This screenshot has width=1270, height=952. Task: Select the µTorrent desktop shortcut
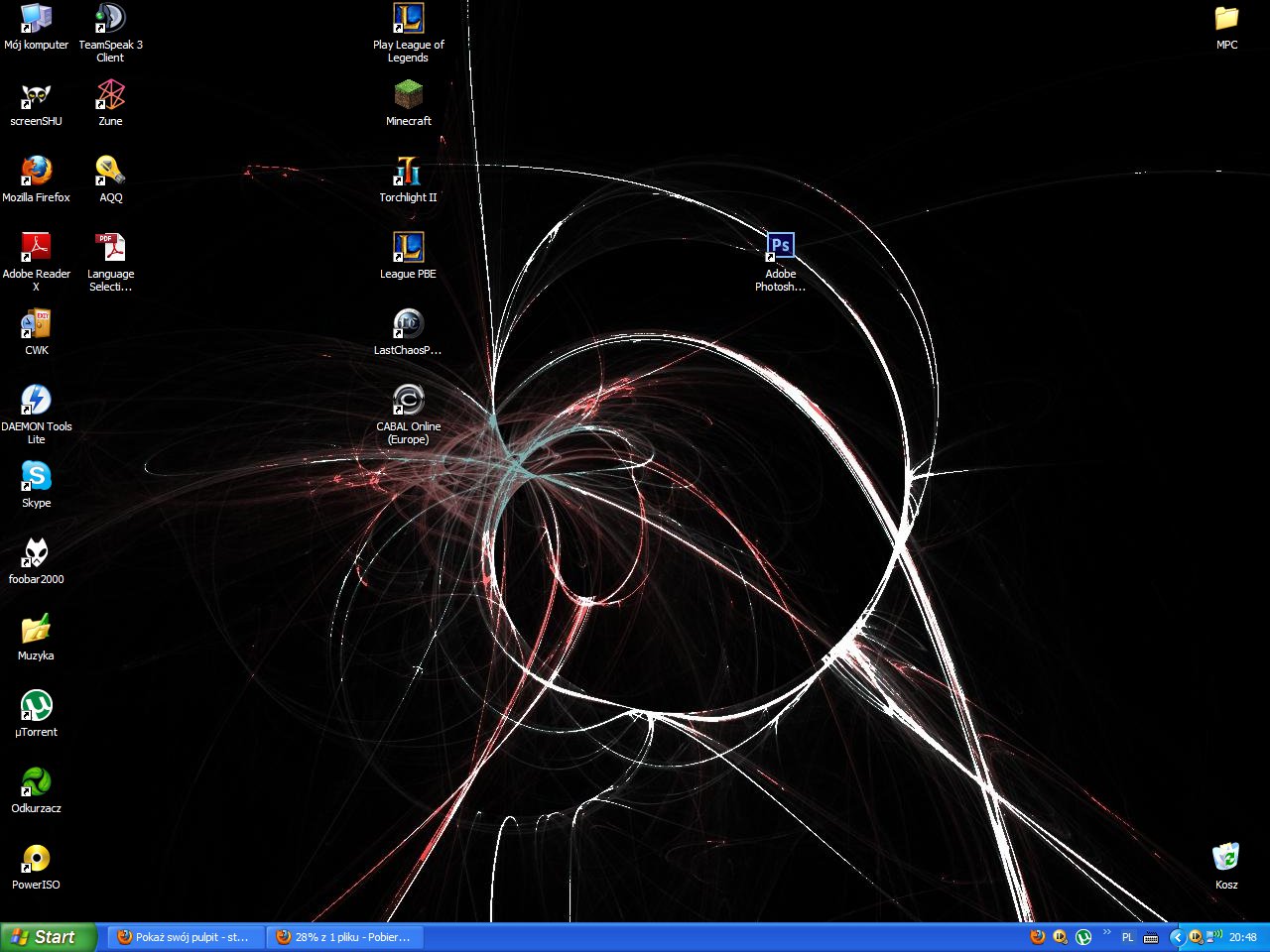click(36, 714)
